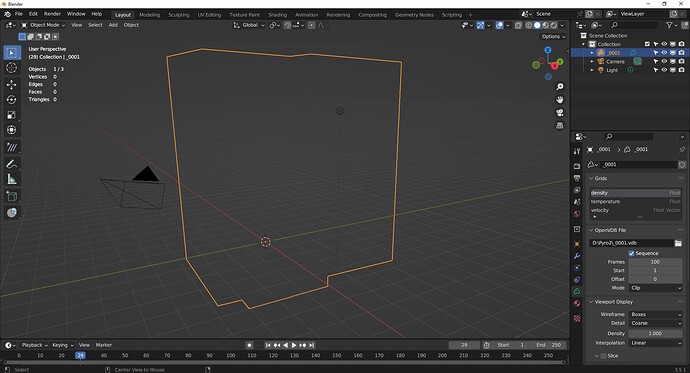Switch to the Shading workspace tab
The image size is (690, 373).
277,15
